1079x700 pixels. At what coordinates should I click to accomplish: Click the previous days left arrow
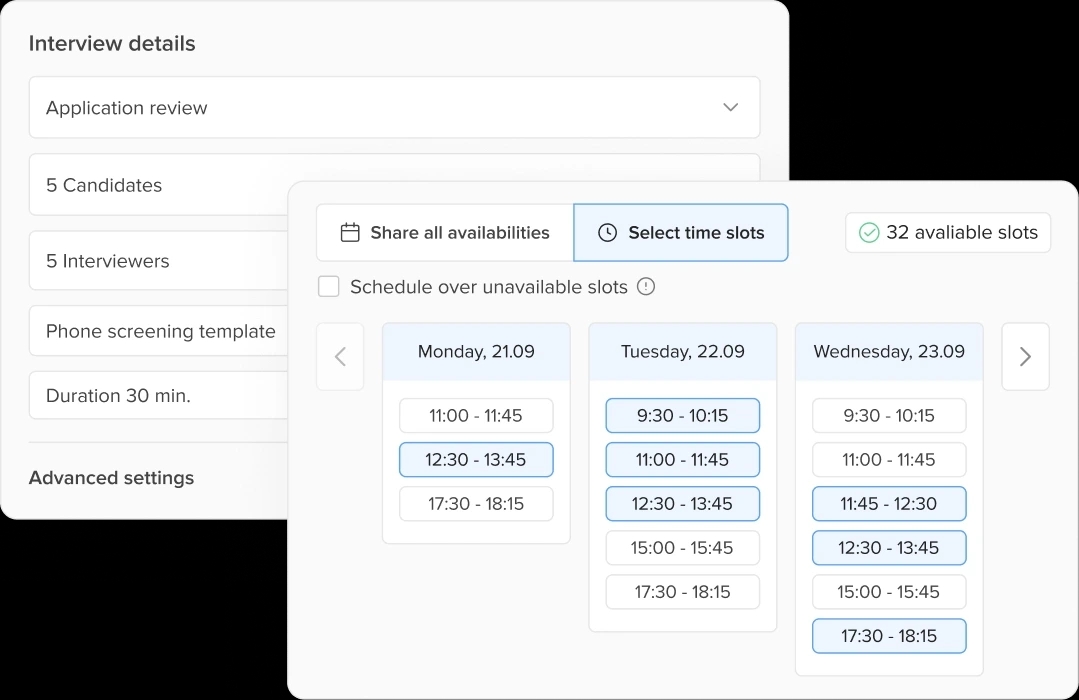[x=340, y=356]
